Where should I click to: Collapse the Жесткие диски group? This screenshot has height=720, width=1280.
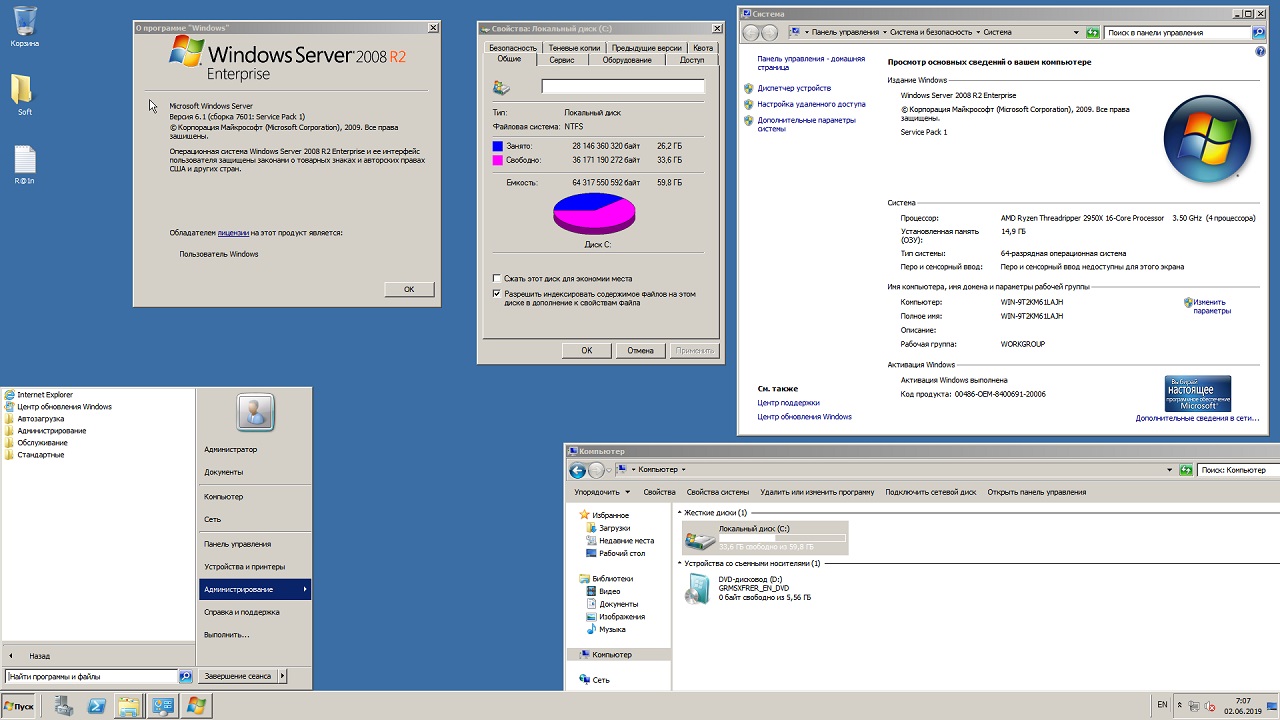[x=681, y=513]
